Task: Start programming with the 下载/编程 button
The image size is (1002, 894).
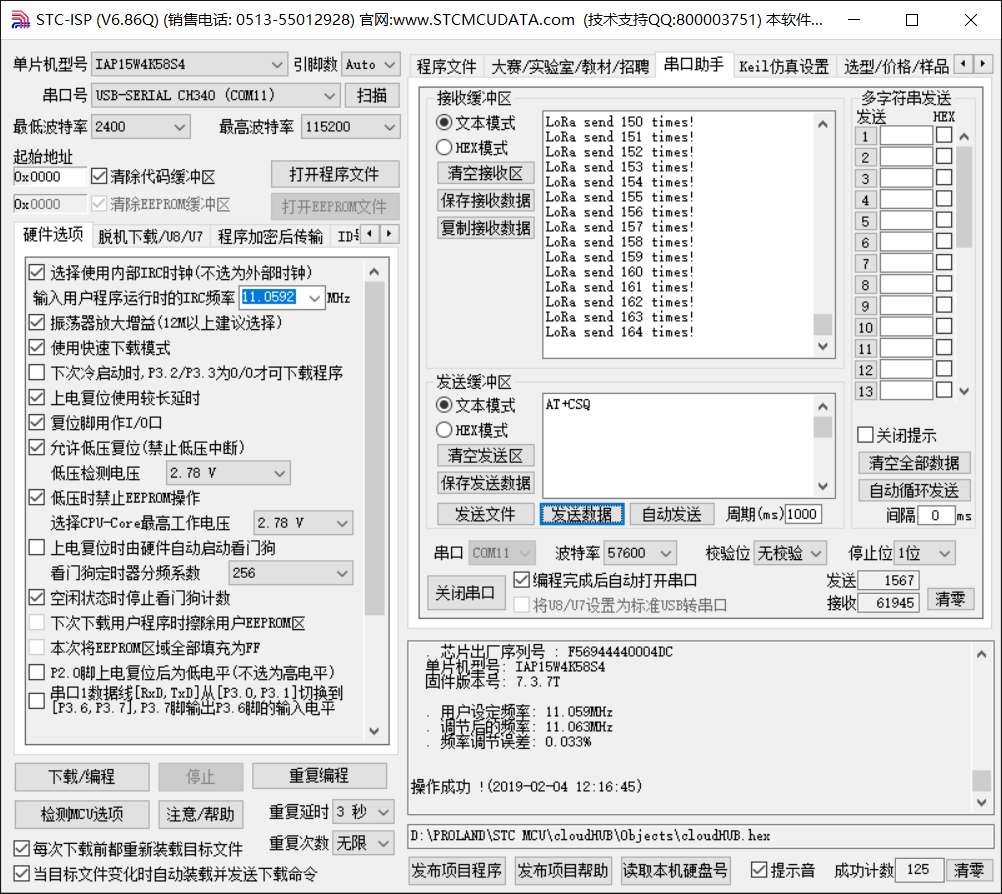Action: click(81, 776)
